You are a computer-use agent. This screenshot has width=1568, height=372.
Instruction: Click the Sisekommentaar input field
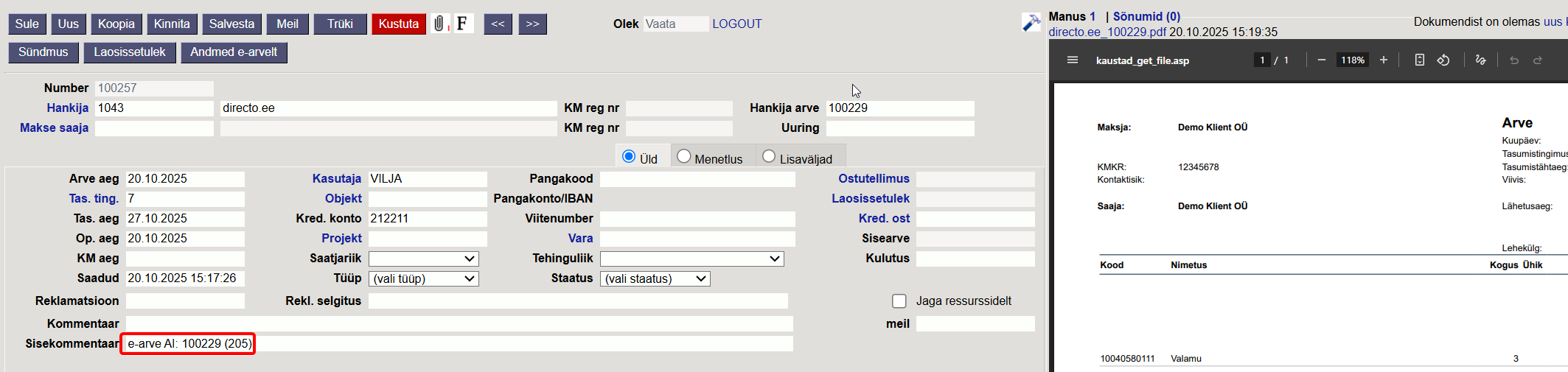coord(457,344)
